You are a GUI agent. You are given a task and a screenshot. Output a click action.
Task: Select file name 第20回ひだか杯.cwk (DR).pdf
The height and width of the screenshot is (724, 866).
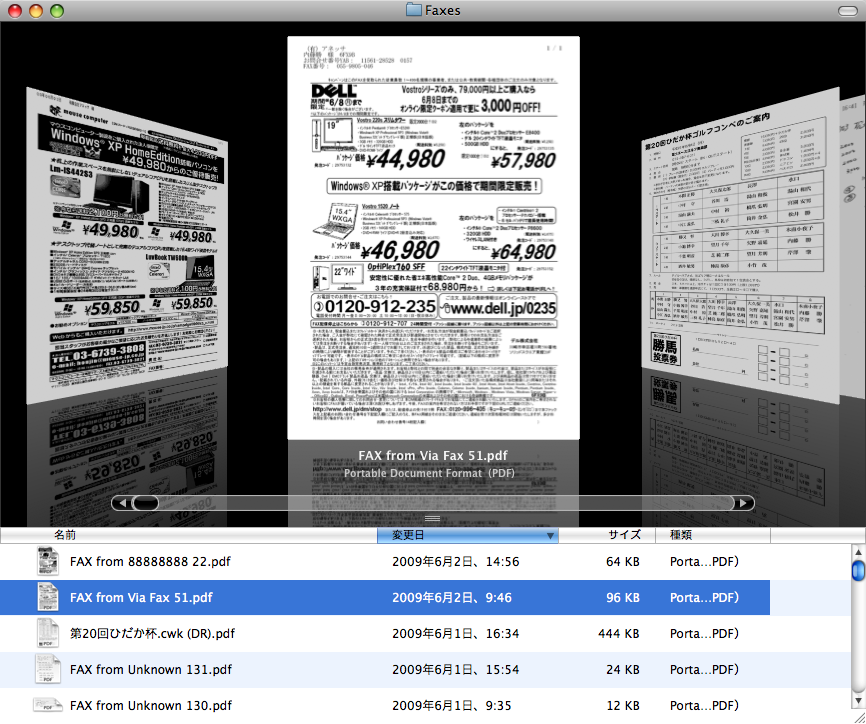tap(152, 633)
